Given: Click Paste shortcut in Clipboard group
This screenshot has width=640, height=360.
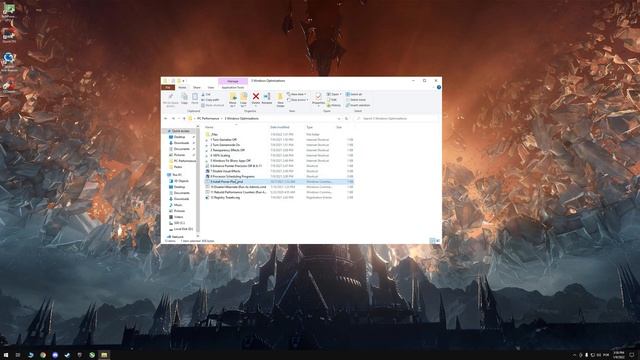Looking at the screenshot, I should (x=213, y=105).
